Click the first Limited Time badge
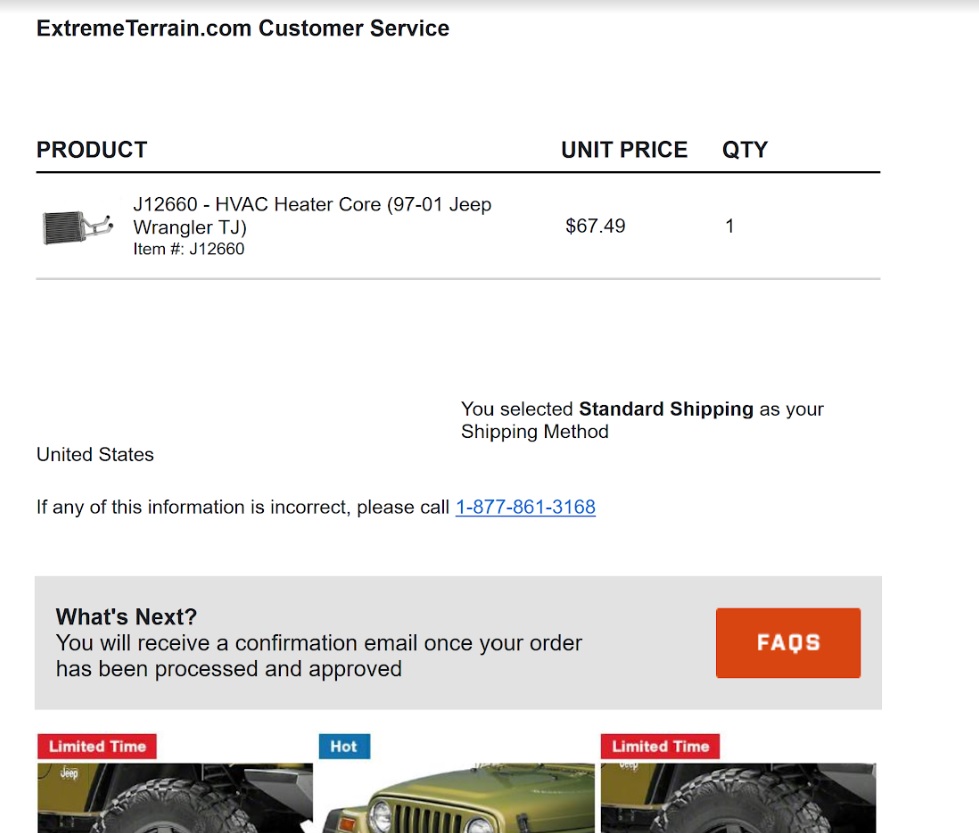This screenshot has width=979, height=833. tap(97, 746)
